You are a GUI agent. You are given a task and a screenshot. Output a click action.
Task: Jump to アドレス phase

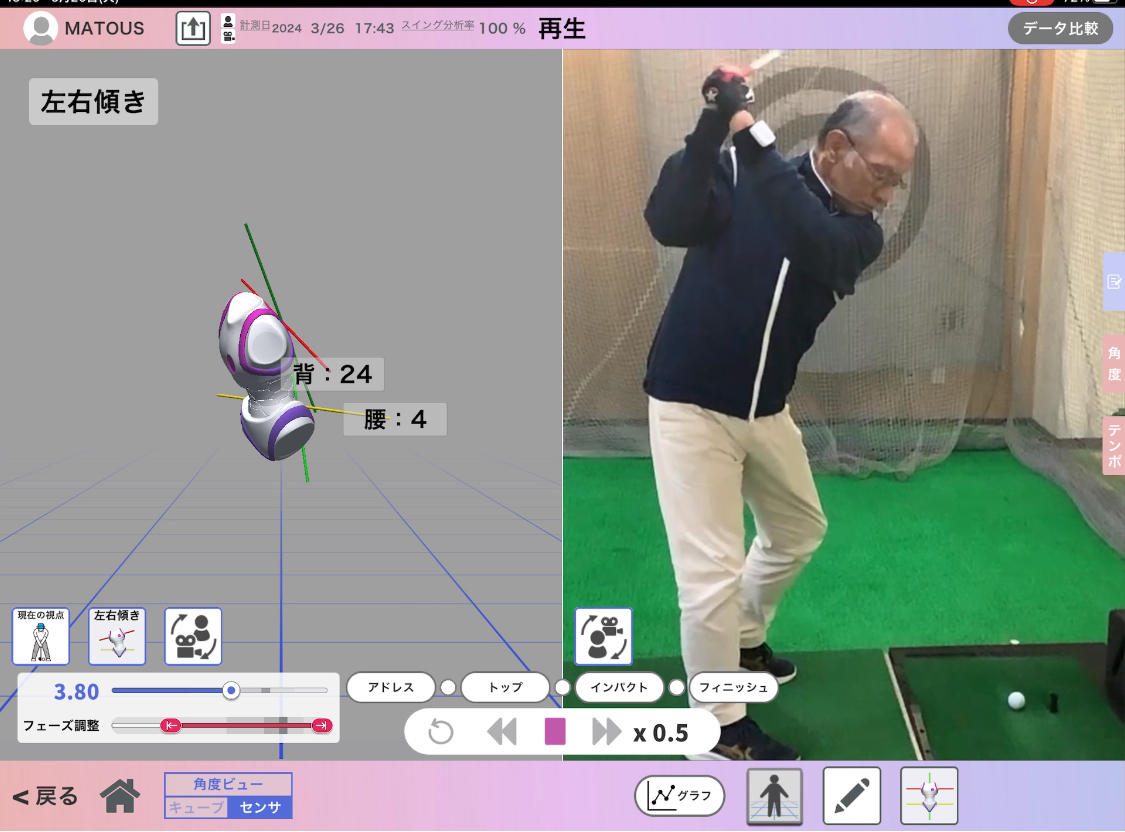391,687
